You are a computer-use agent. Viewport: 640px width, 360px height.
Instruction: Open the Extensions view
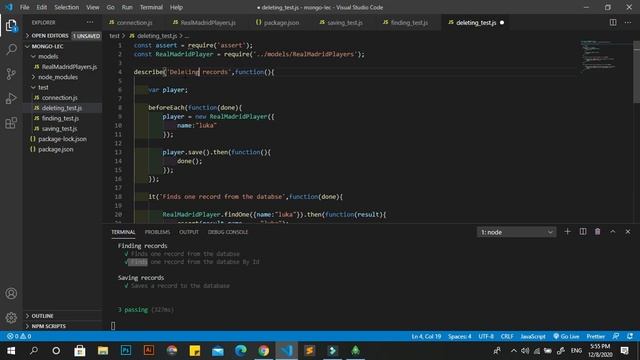tap(11, 122)
